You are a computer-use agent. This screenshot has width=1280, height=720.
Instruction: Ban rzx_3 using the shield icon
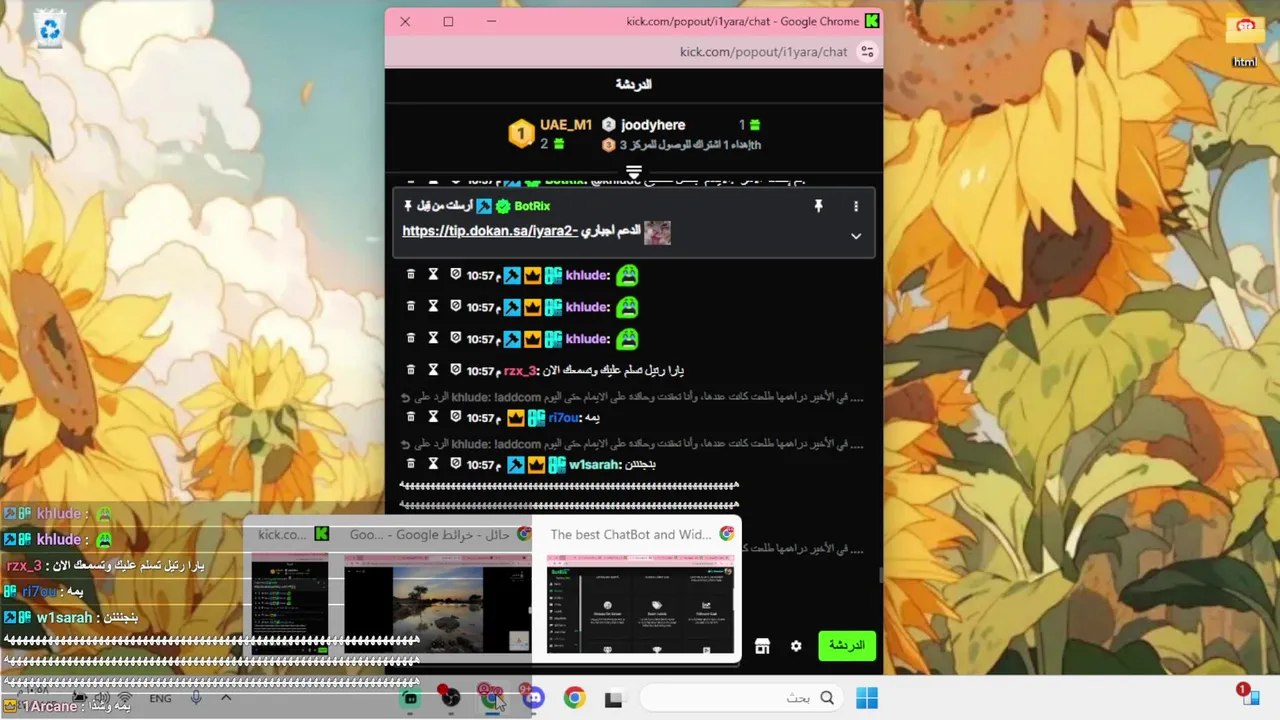tap(455, 369)
